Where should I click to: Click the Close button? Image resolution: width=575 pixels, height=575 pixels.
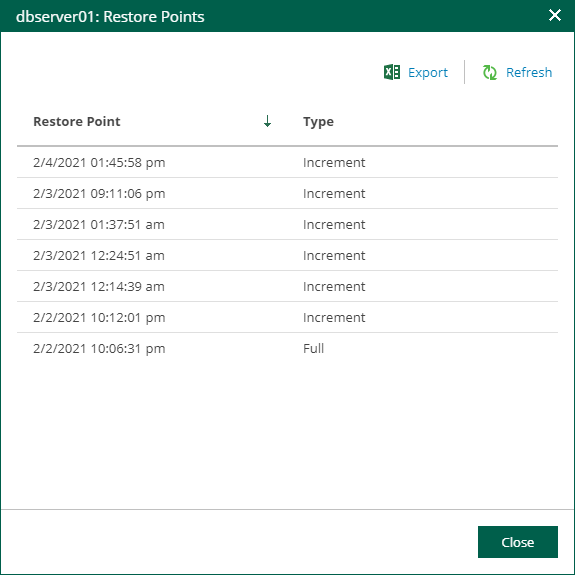click(x=517, y=542)
